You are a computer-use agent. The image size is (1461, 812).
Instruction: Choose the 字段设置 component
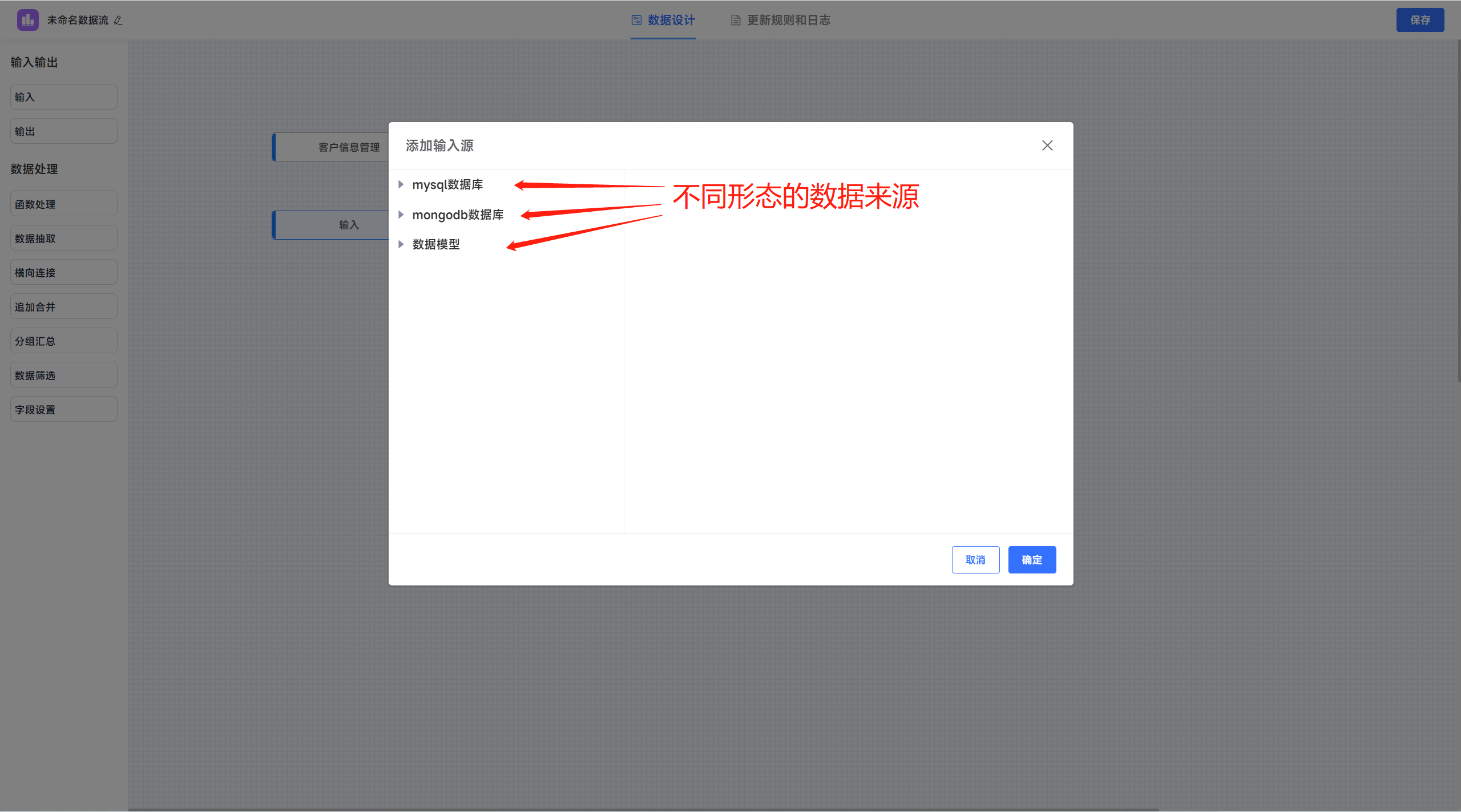click(x=64, y=409)
